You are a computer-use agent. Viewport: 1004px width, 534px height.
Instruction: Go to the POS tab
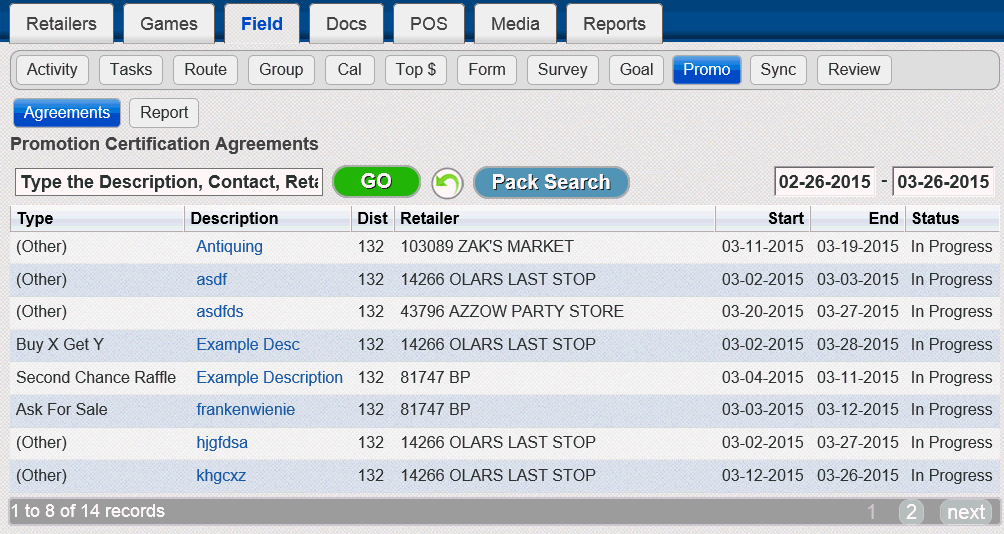(429, 24)
